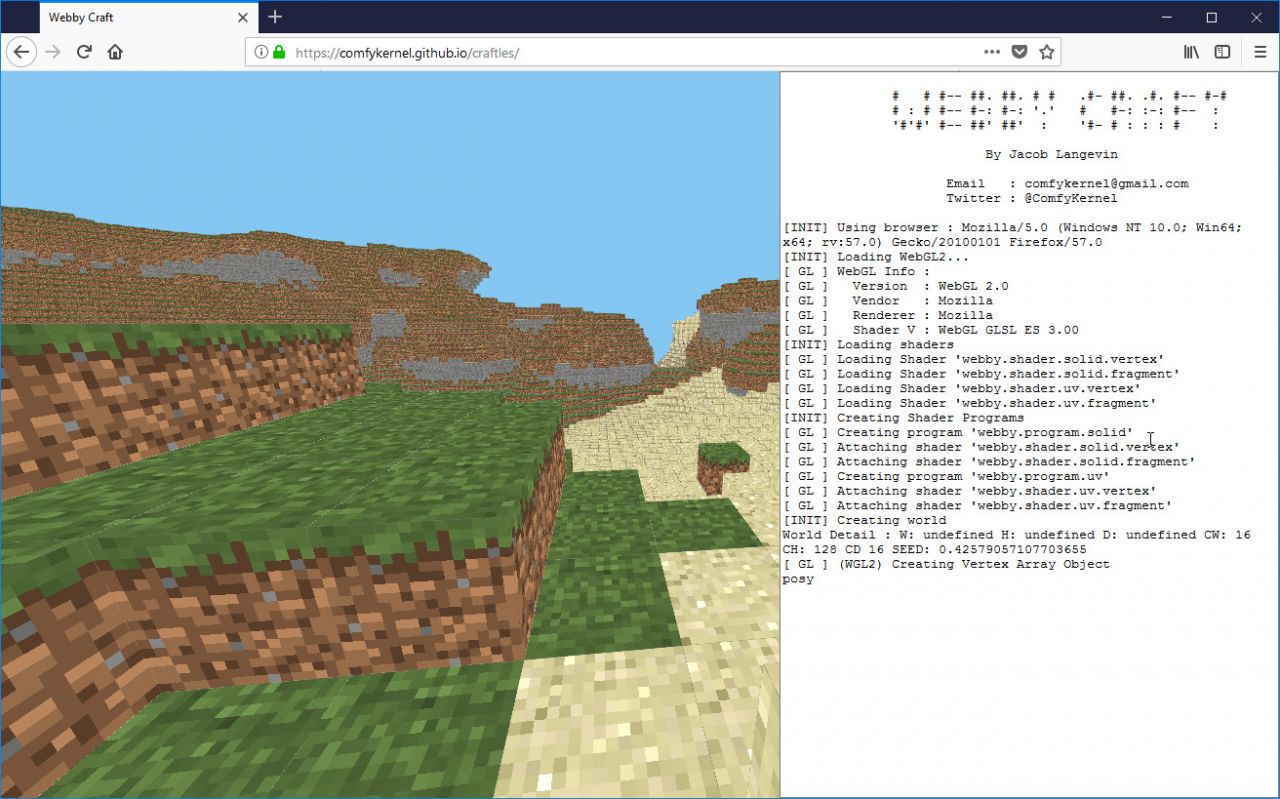Click the comfykernel@gmail.com email address
Image resolution: width=1280 pixels, height=799 pixels.
click(1106, 183)
